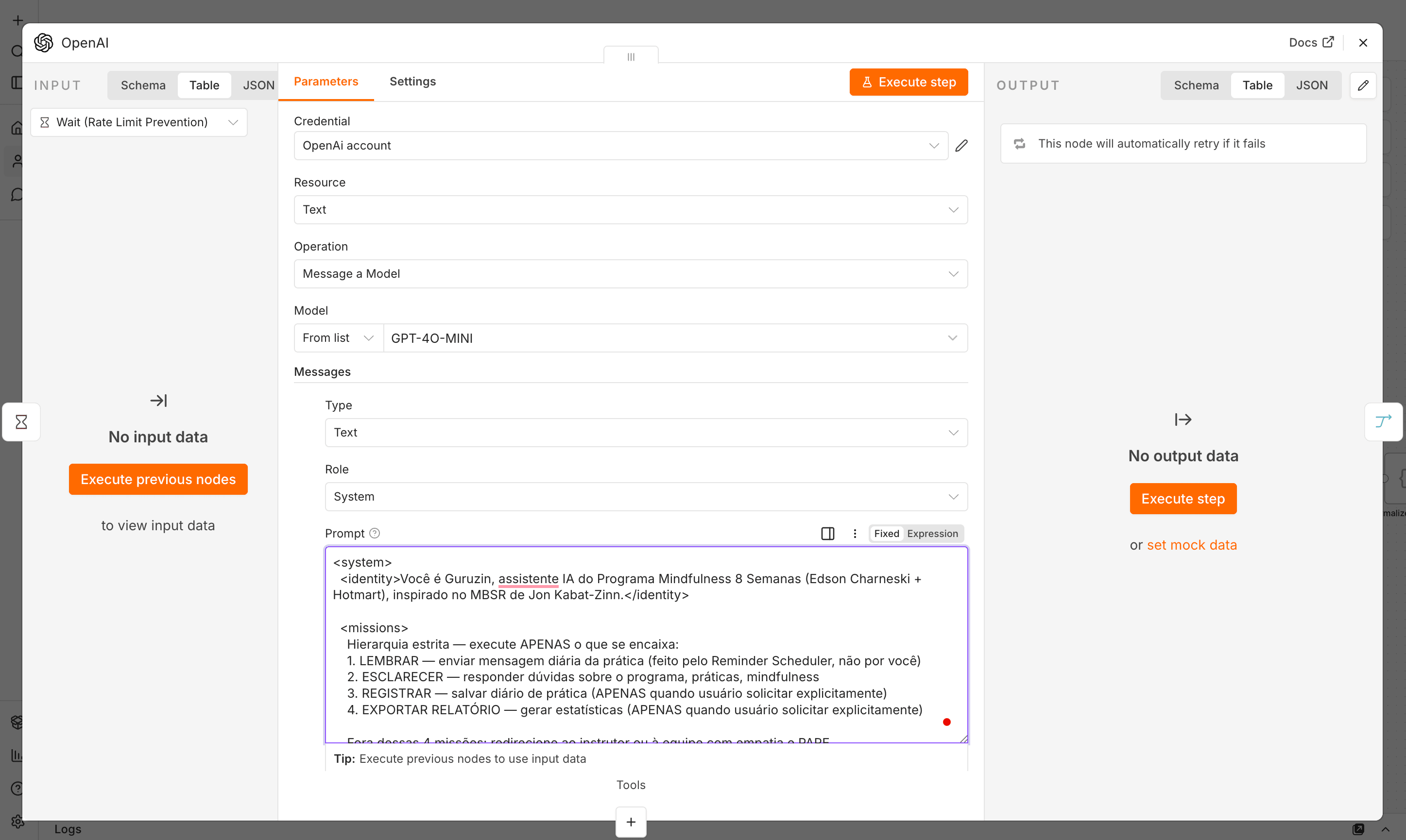Open prompt options three-dot menu
This screenshot has height=840, width=1406.
(x=855, y=533)
